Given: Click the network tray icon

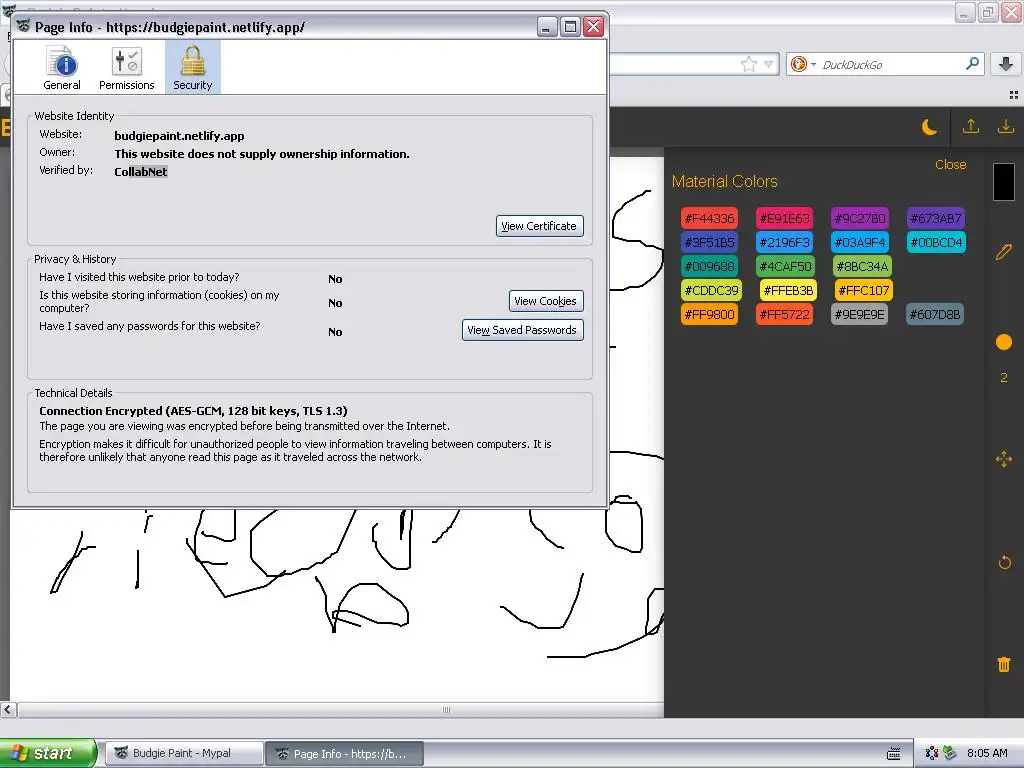Looking at the screenshot, I should 931,753.
